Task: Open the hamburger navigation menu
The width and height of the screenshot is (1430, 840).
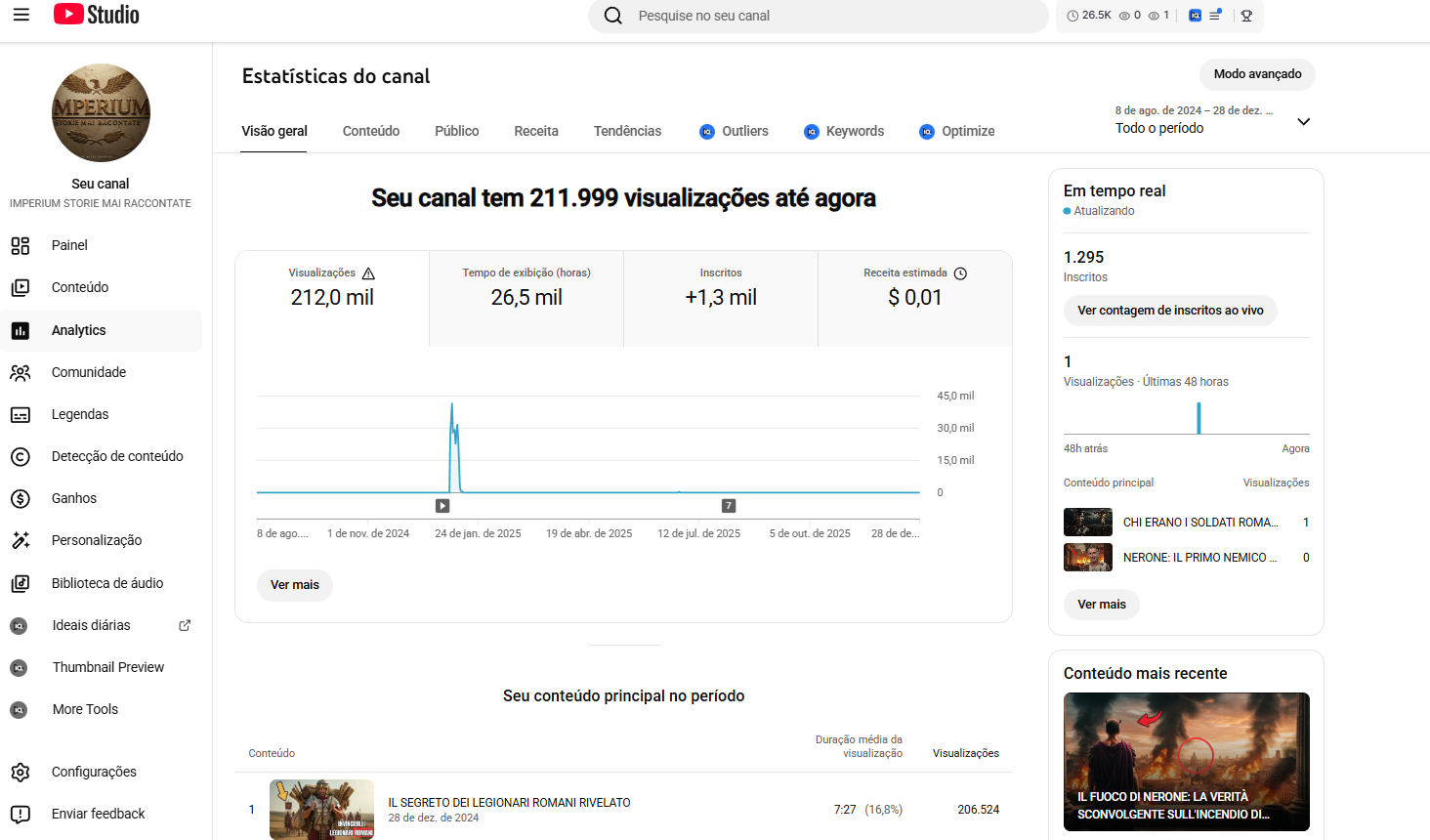Action: (21, 15)
